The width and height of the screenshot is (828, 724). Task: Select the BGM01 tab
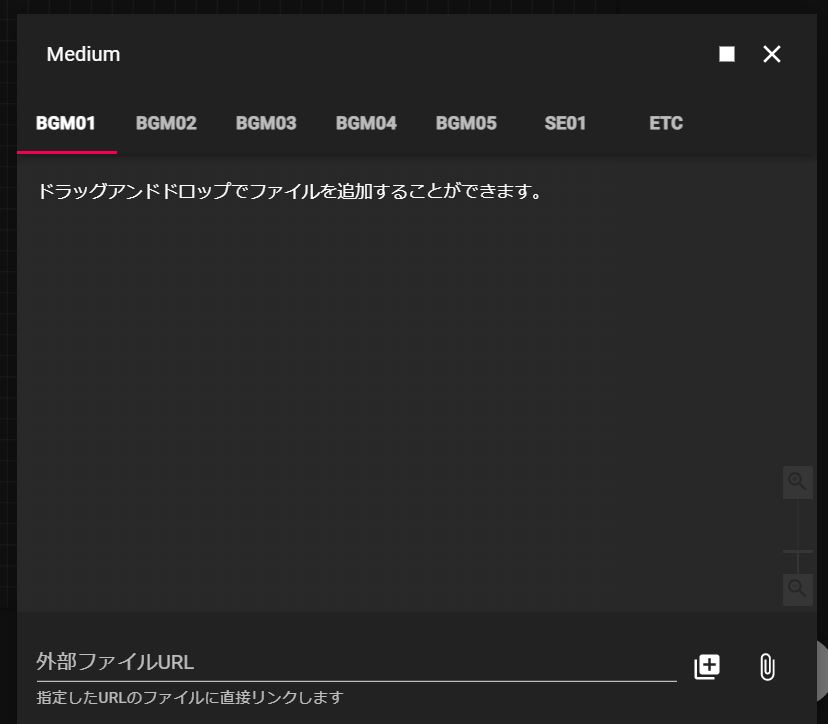(x=66, y=124)
